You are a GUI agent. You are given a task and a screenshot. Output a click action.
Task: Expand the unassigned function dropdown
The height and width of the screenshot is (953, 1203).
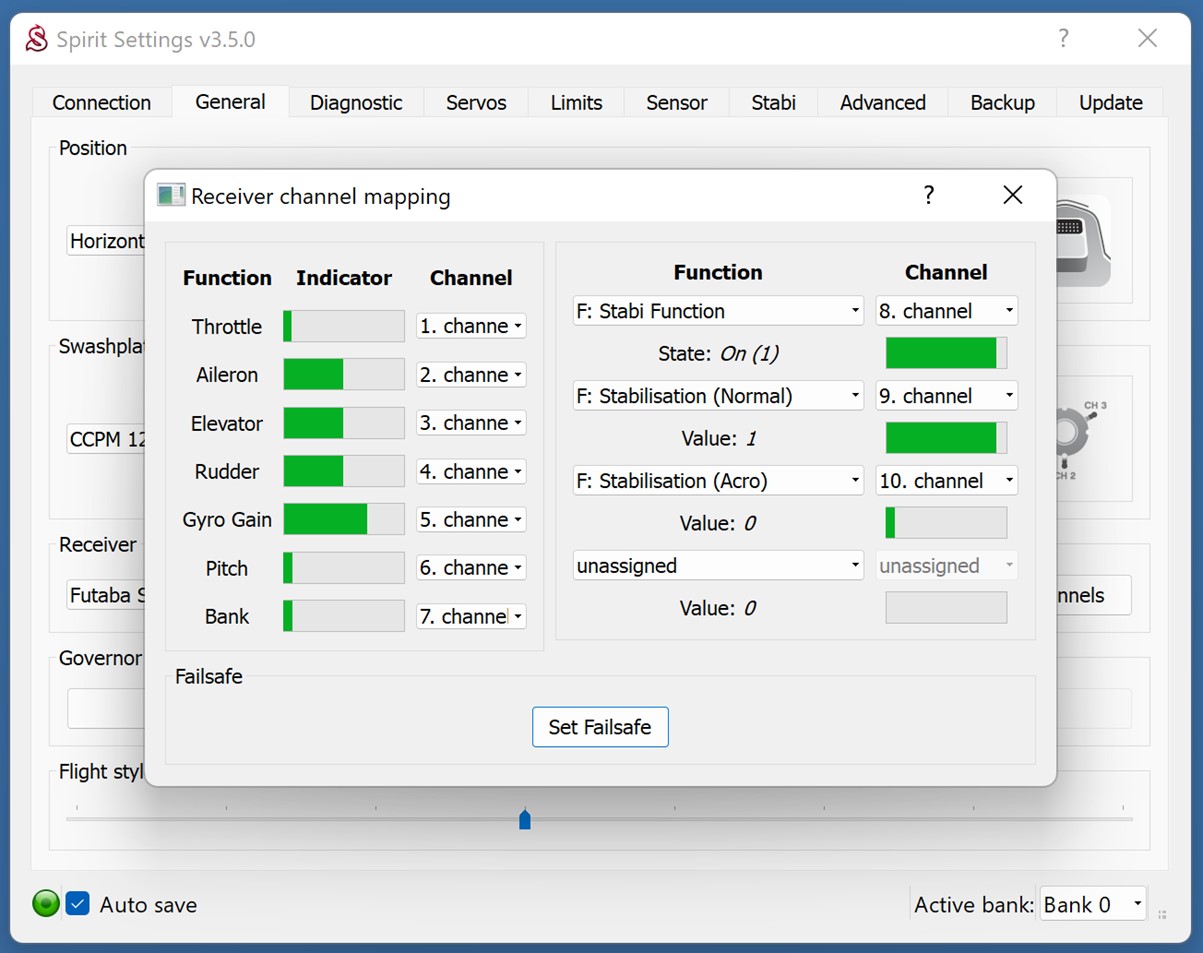[718, 566]
